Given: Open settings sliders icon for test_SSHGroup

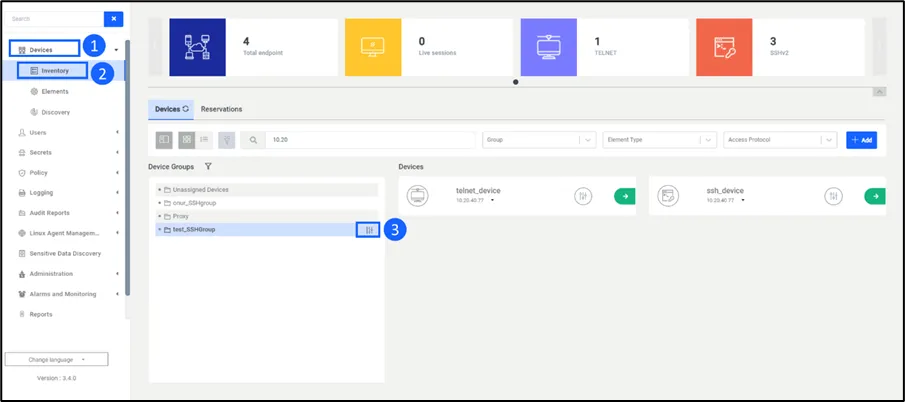Looking at the screenshot, I should (369, 230).
